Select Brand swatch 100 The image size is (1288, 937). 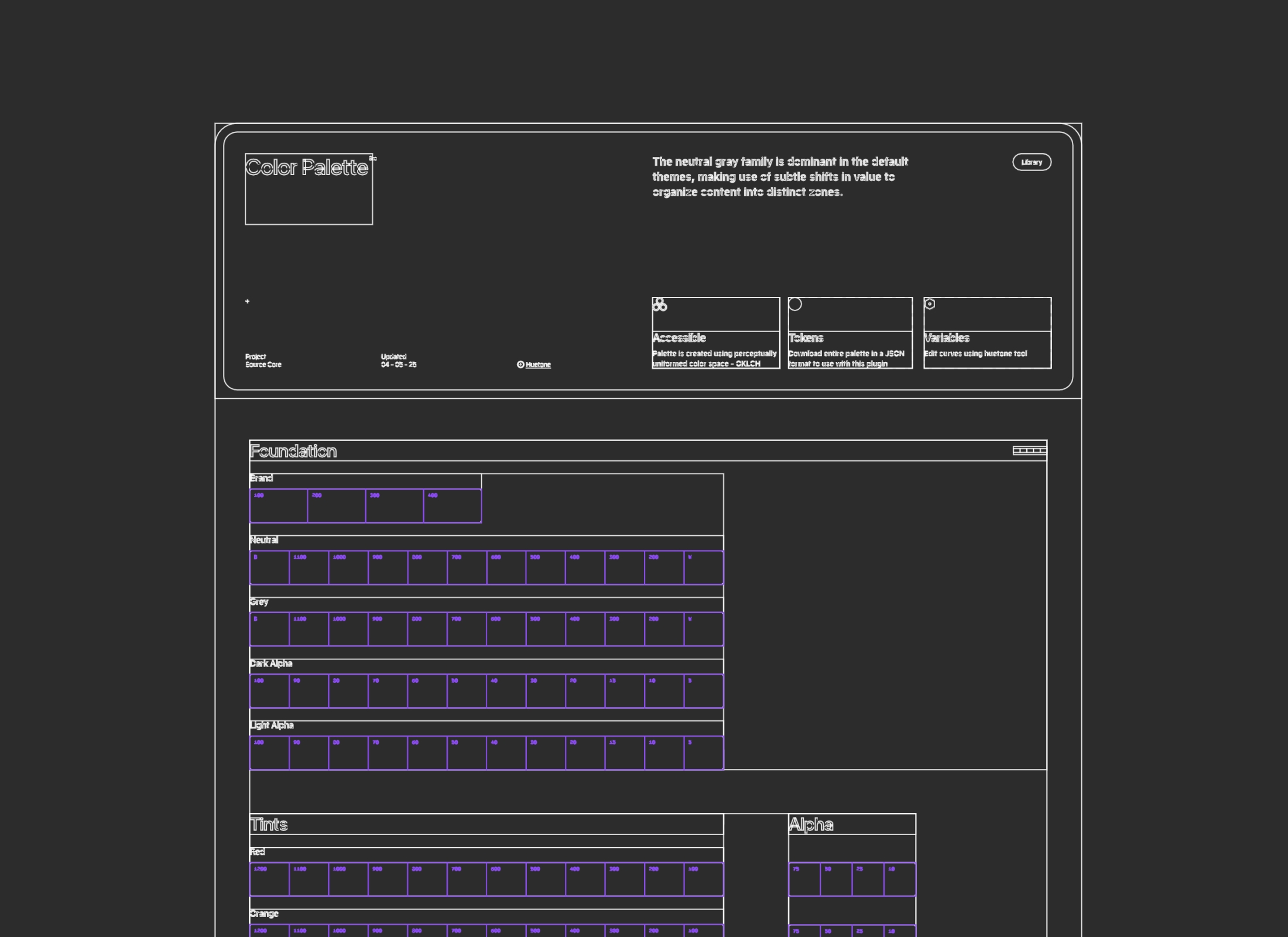click(x=279, y=505)
